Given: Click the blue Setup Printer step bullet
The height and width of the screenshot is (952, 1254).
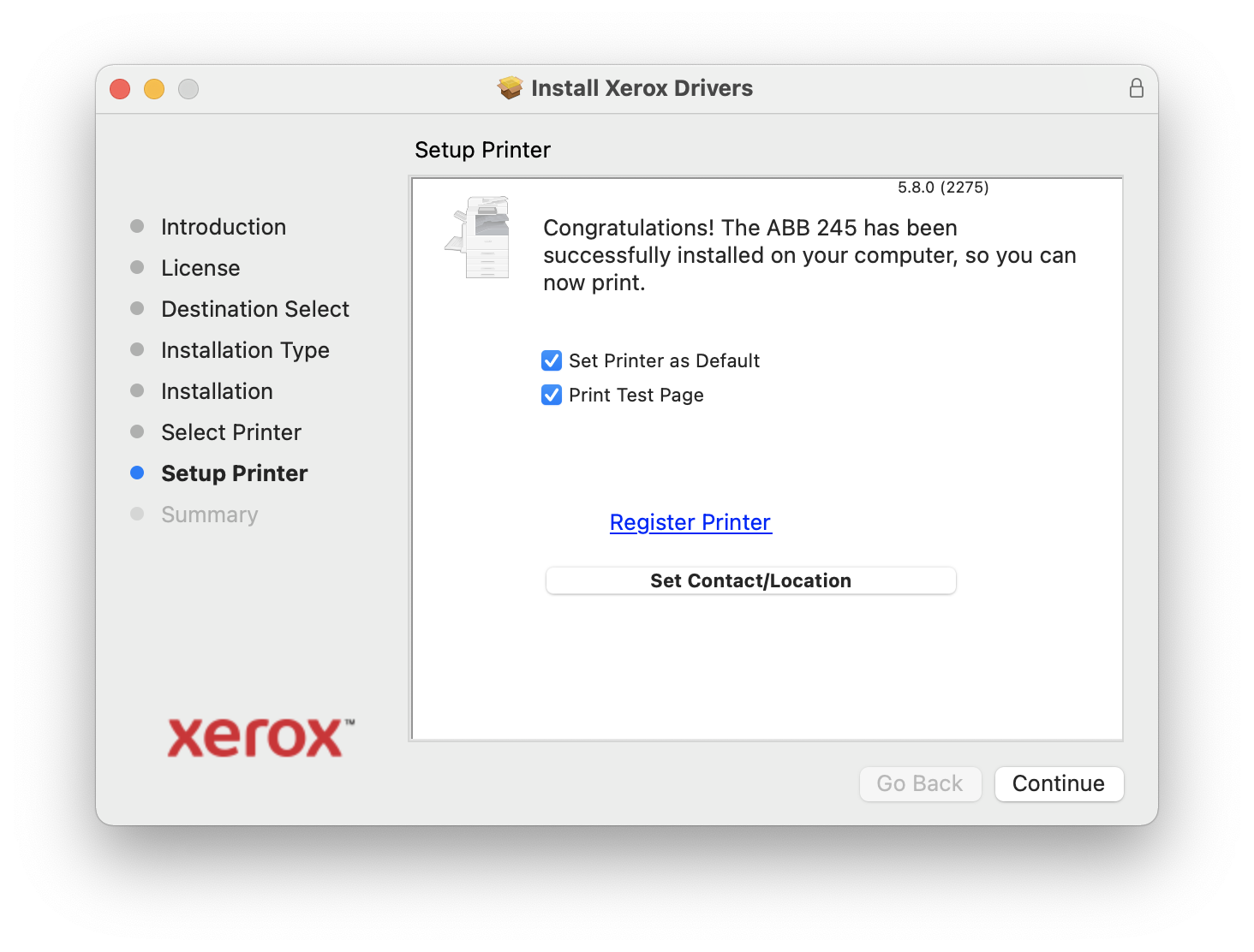Looking at the screenshot, I should [x=137, y=473].
